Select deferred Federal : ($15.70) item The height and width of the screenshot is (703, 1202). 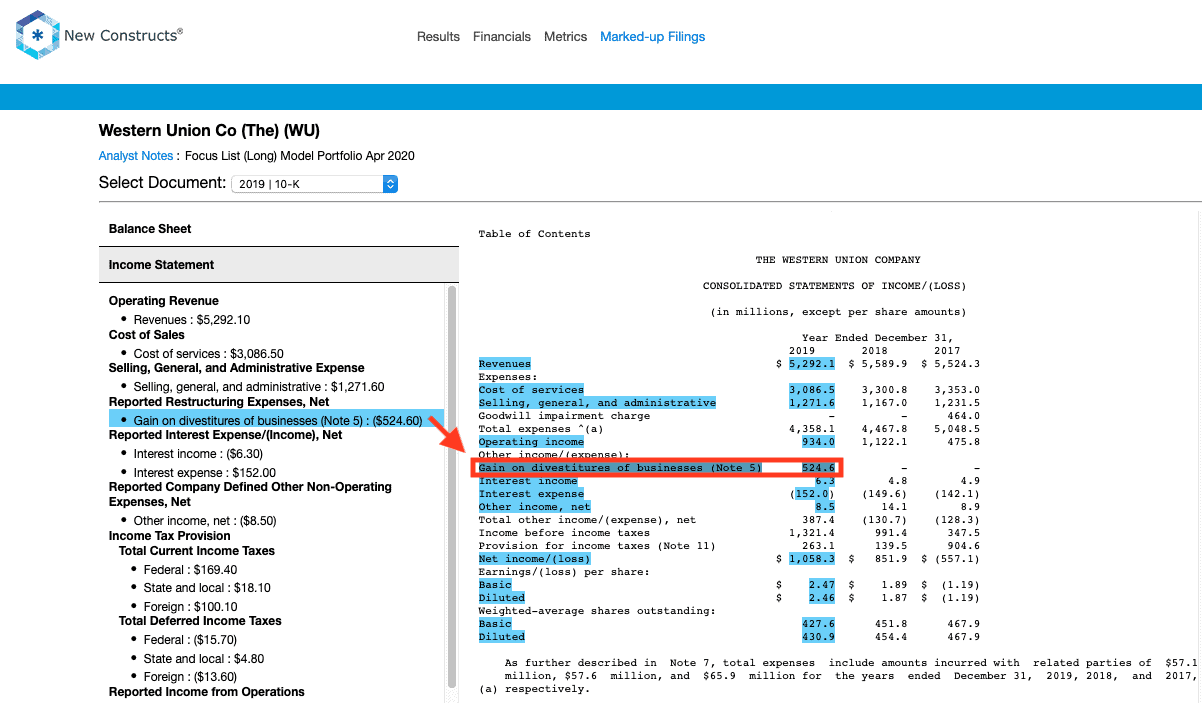pos(190,640)
